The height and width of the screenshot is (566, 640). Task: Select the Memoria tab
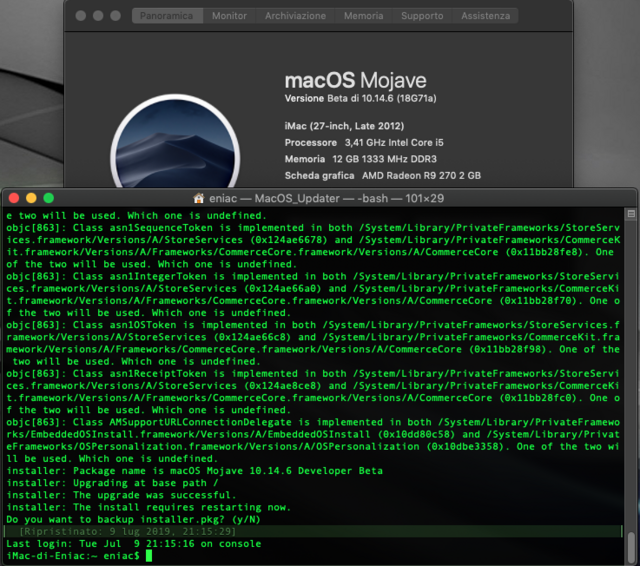coord(363,16)
